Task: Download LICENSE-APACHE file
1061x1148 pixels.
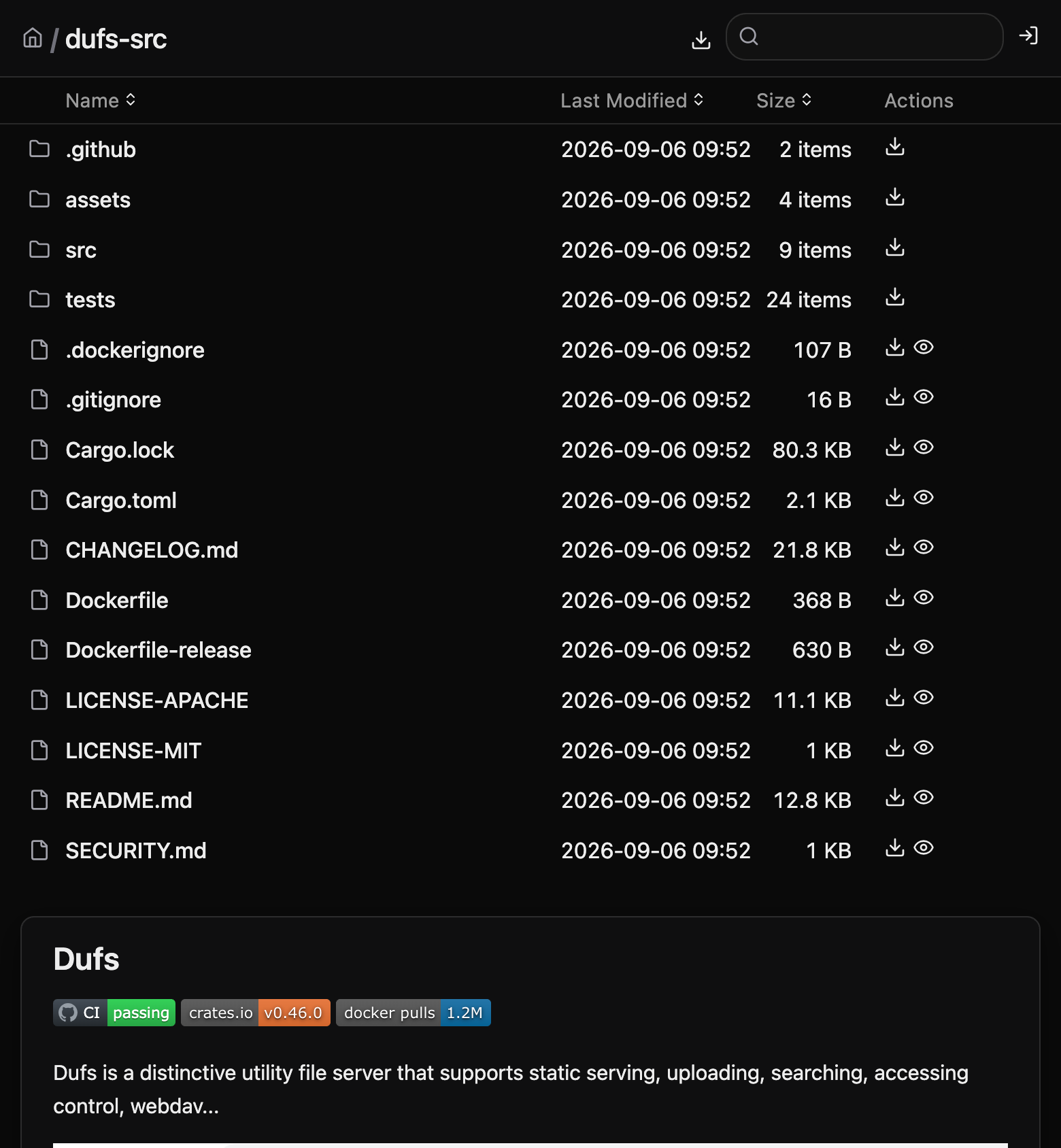Action: (x=895, y=698)
